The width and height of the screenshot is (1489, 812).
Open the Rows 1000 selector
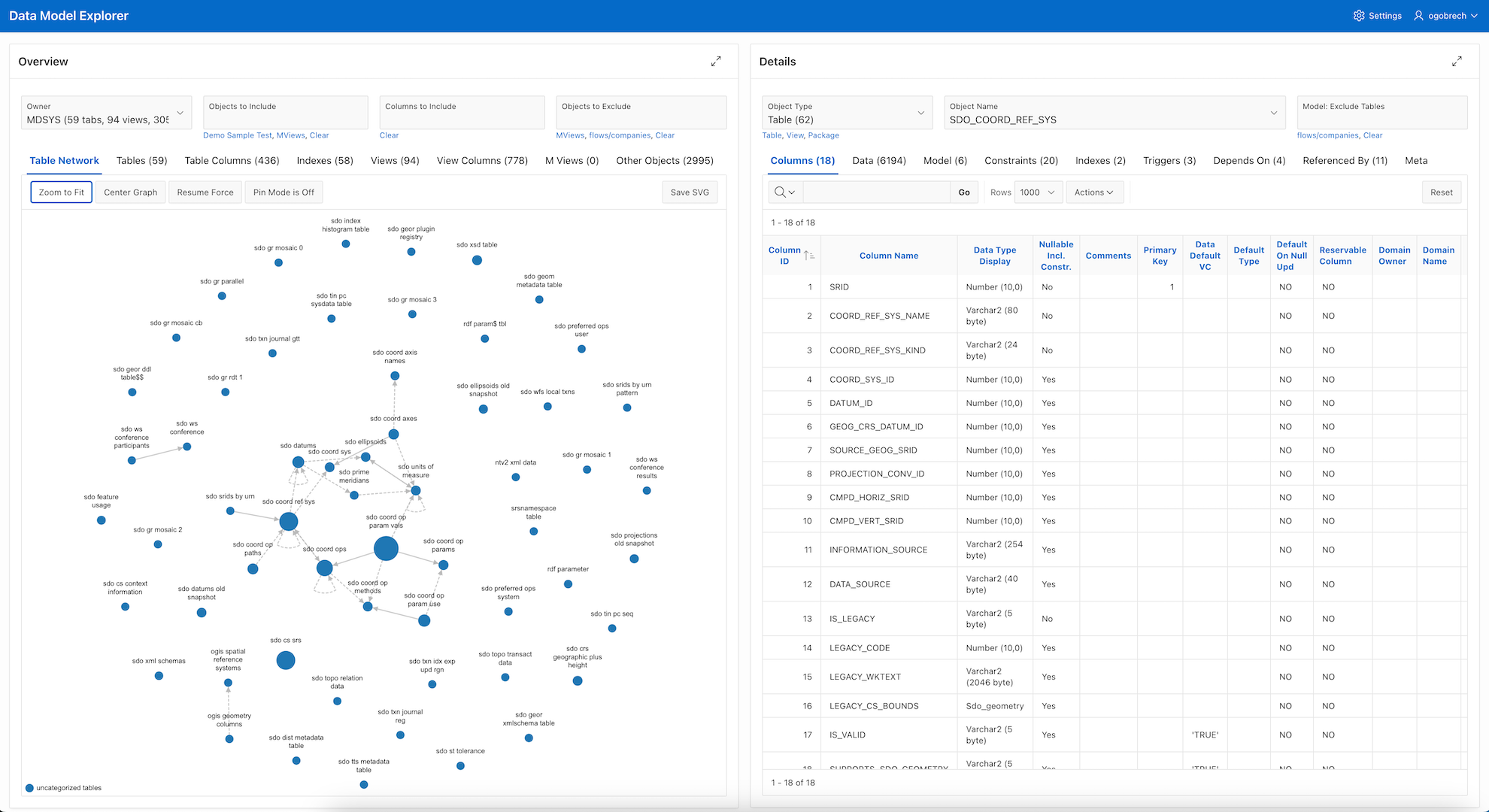(1037, 192)
